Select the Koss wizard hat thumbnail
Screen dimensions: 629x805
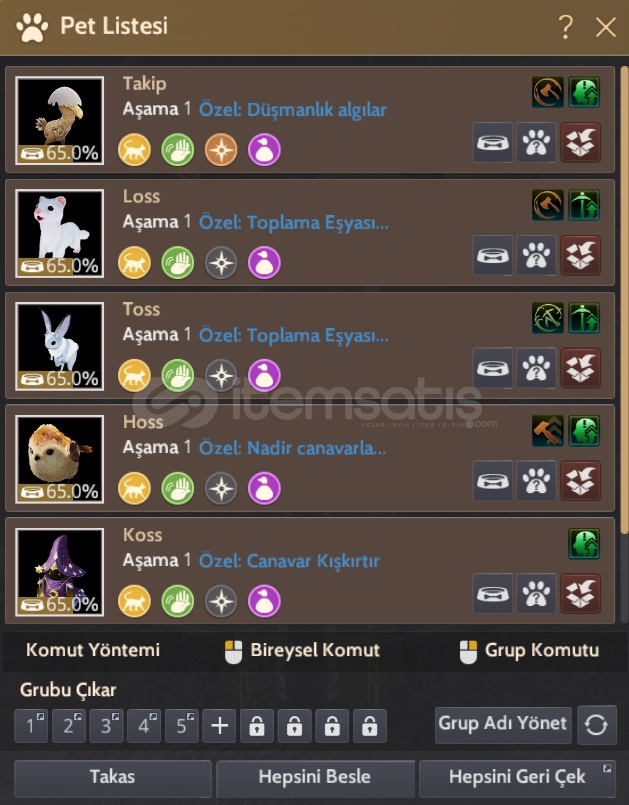click(x=60, y=572)
